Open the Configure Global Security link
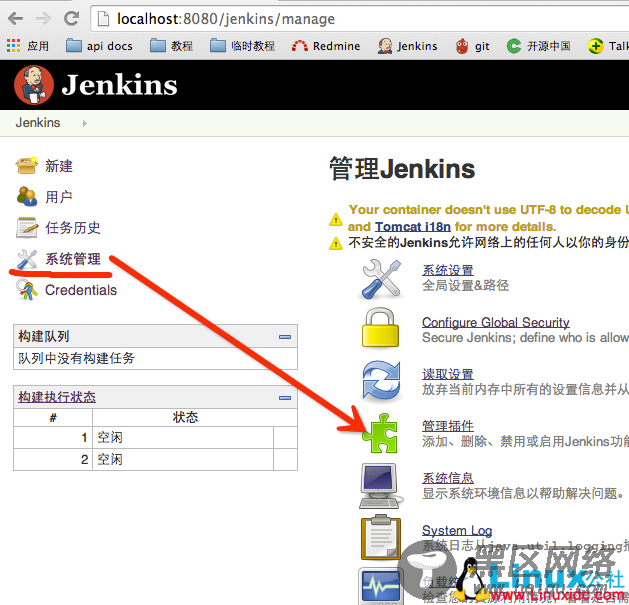This screenshot has height=605, width=629. [495, 322]
